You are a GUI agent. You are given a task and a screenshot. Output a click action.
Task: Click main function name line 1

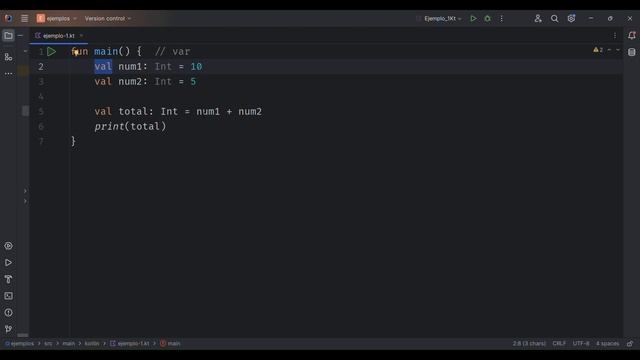tap(106, 51)
